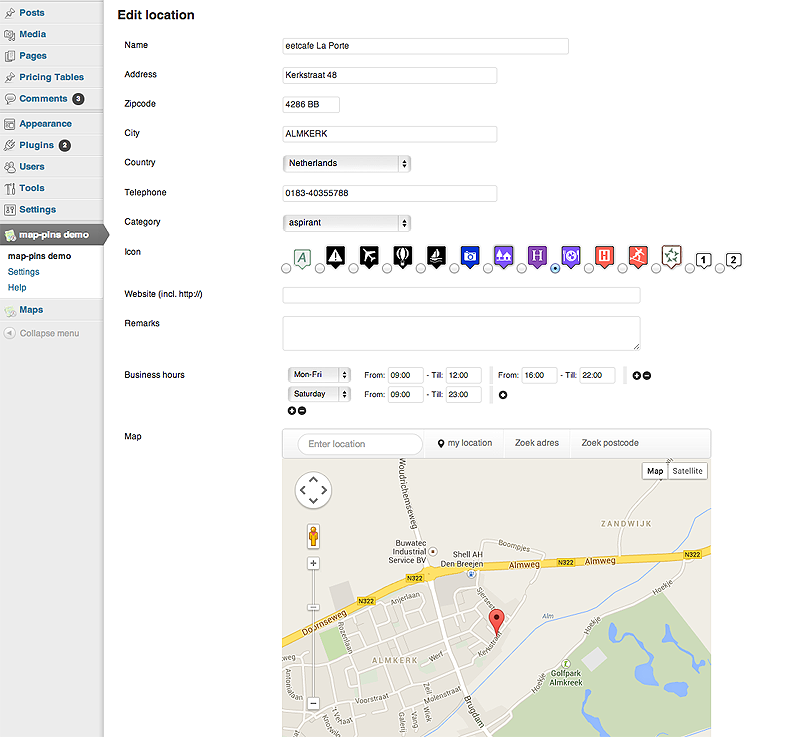Click the Plugins icon in sidebar
The height and width of the screenshot is (737, 800).
click(10, 146)
